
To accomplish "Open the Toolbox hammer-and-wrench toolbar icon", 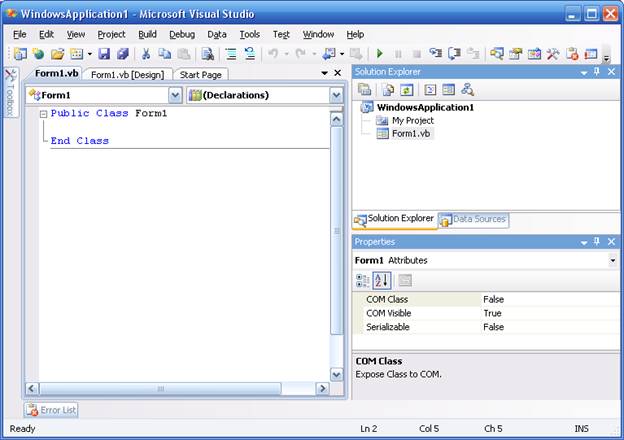I will (x=553, y=53).
